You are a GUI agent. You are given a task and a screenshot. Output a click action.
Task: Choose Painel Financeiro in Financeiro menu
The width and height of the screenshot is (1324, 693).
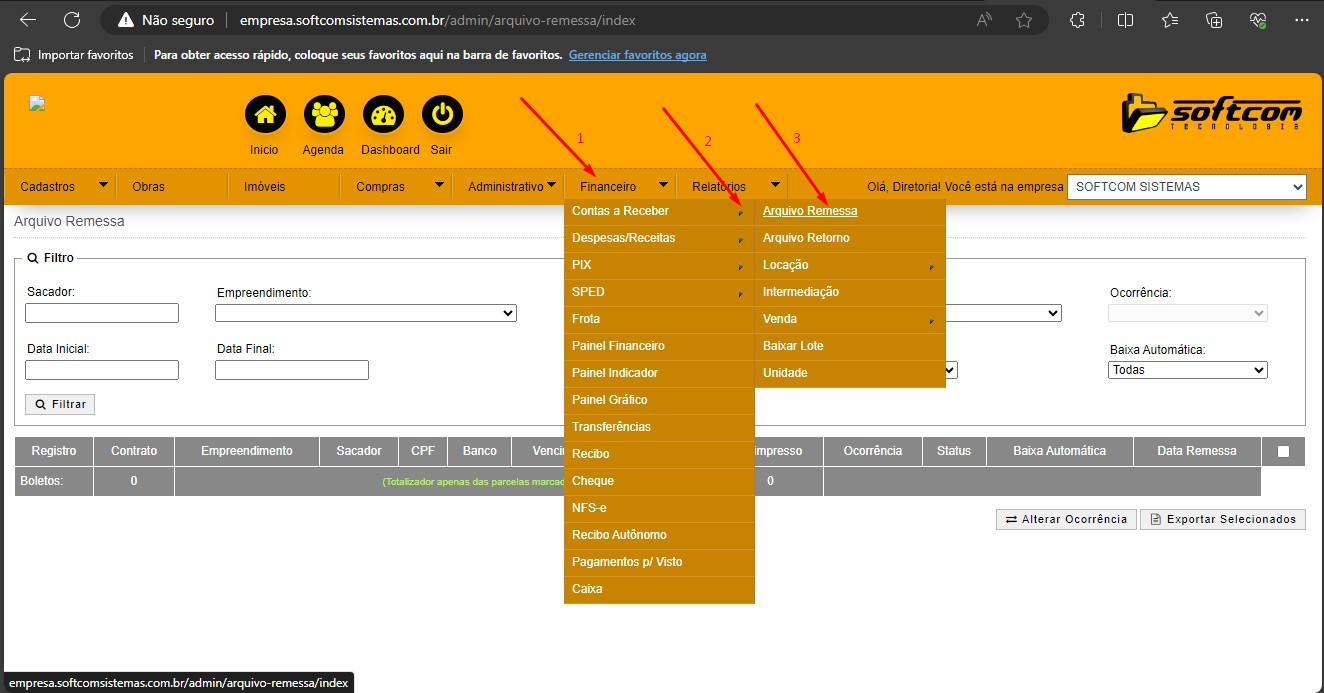pos(618,346)
